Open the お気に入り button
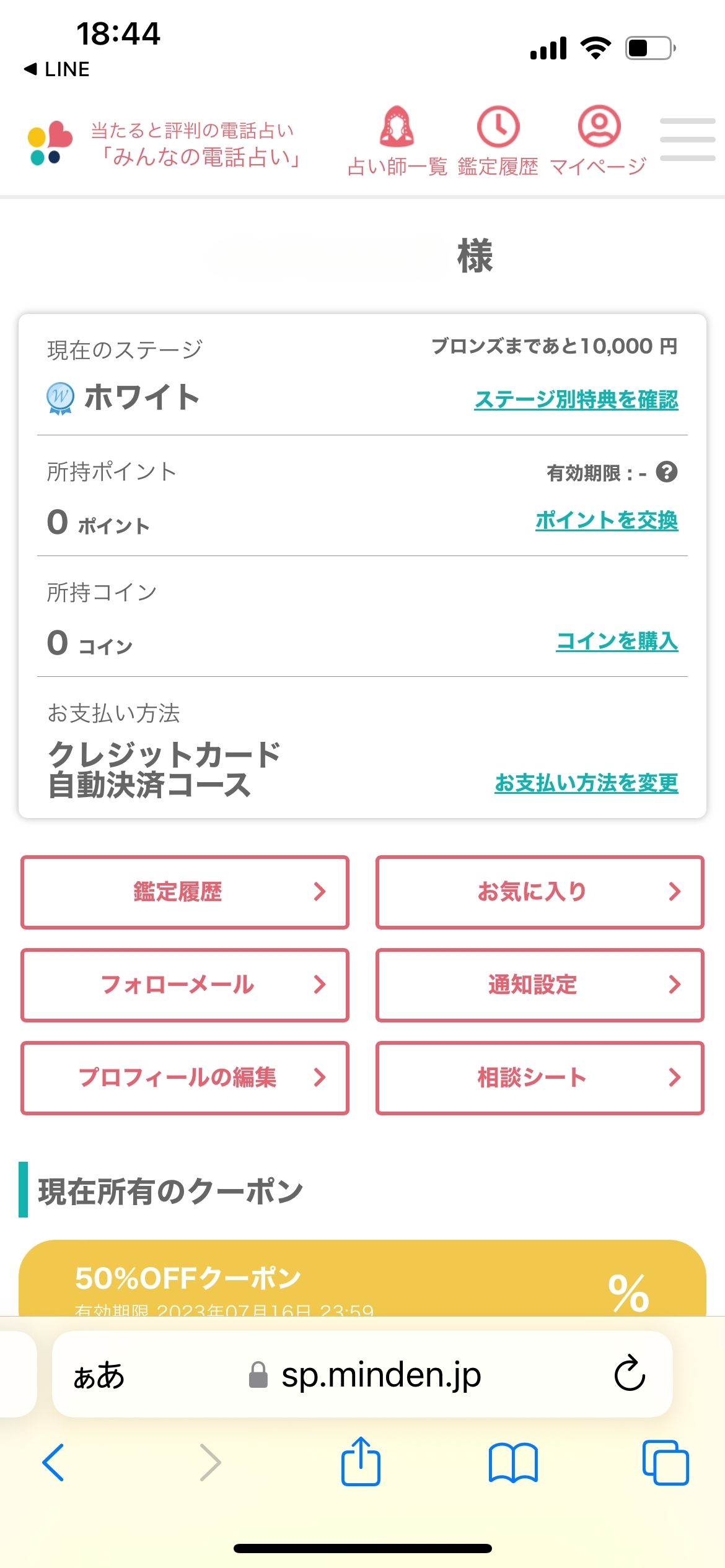725x1568 pixels. 540,892
